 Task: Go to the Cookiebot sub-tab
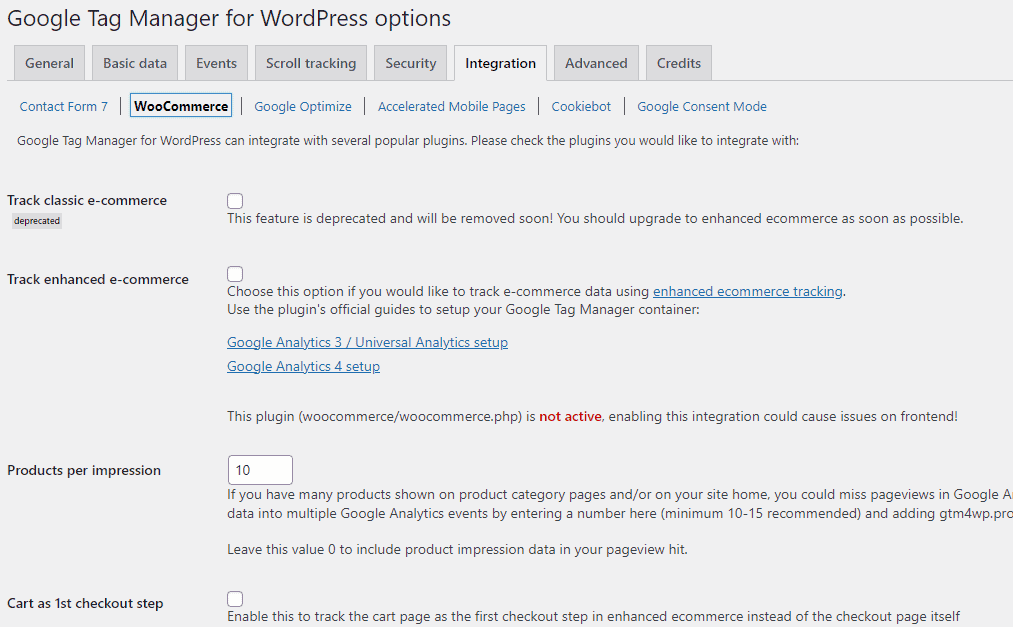[581, 106]
